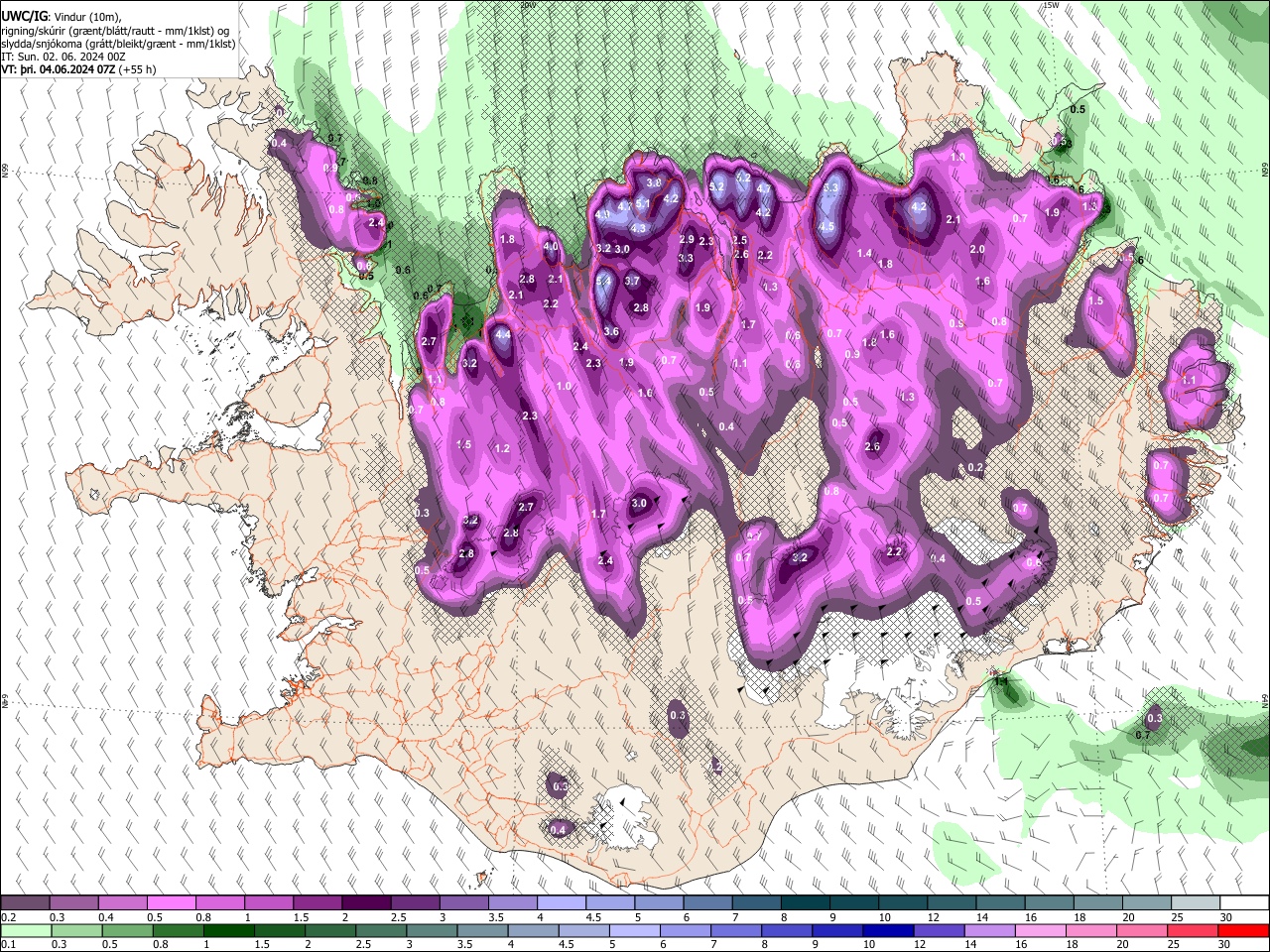Click the 15W longitude label at top

1050,4
